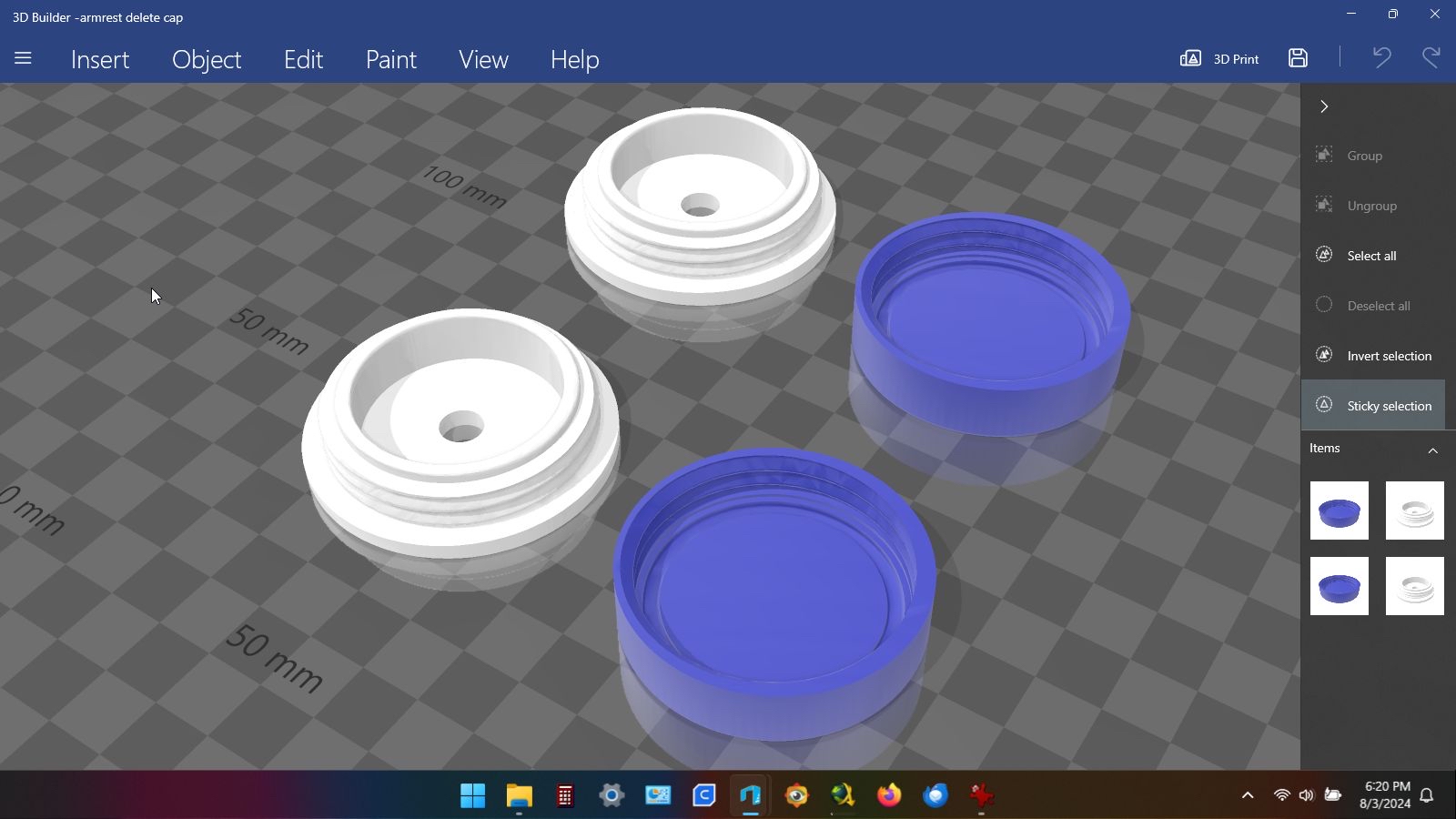Click Select all

(1371, 255)
